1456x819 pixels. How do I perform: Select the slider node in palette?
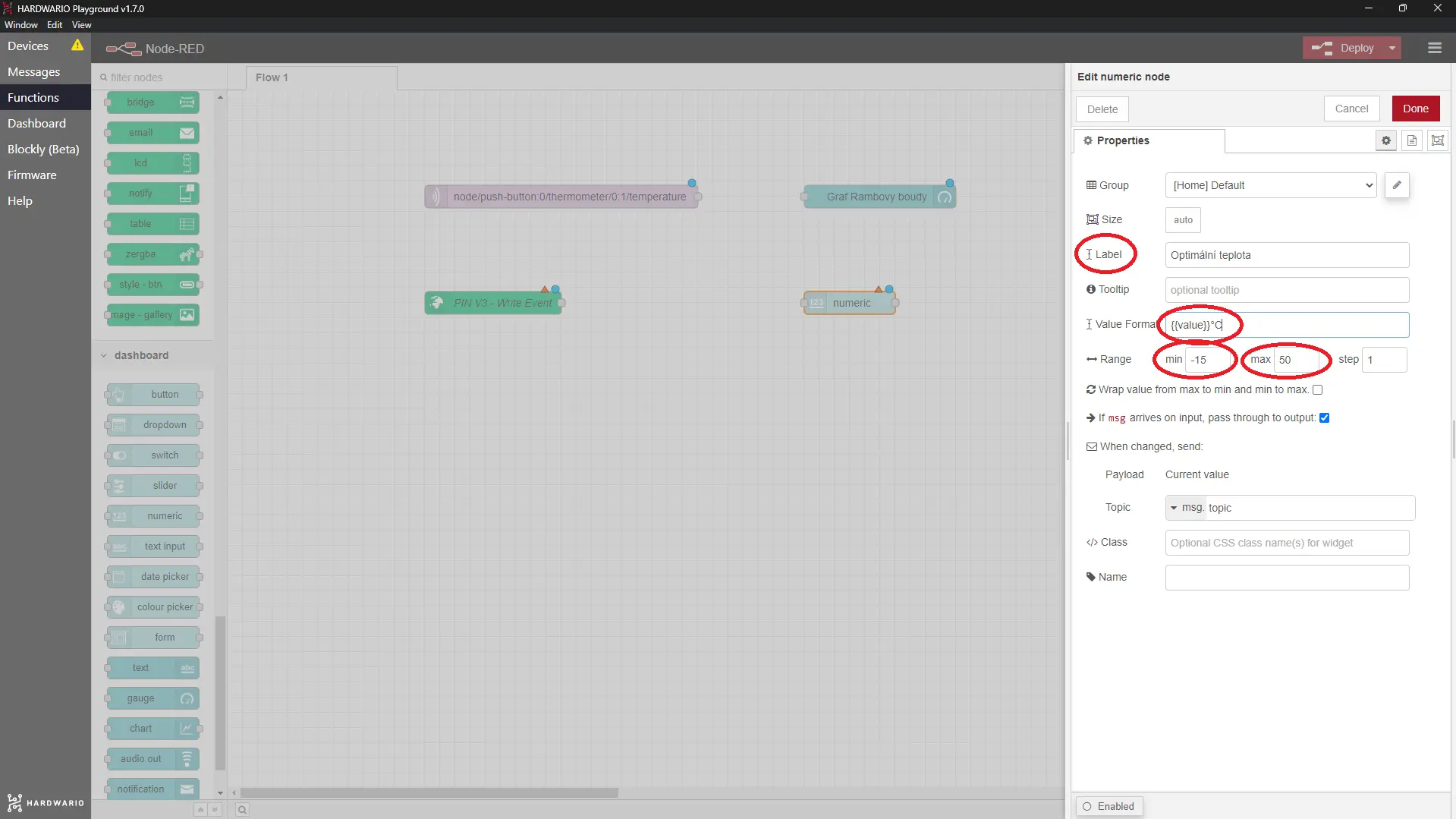pos(153,486)
